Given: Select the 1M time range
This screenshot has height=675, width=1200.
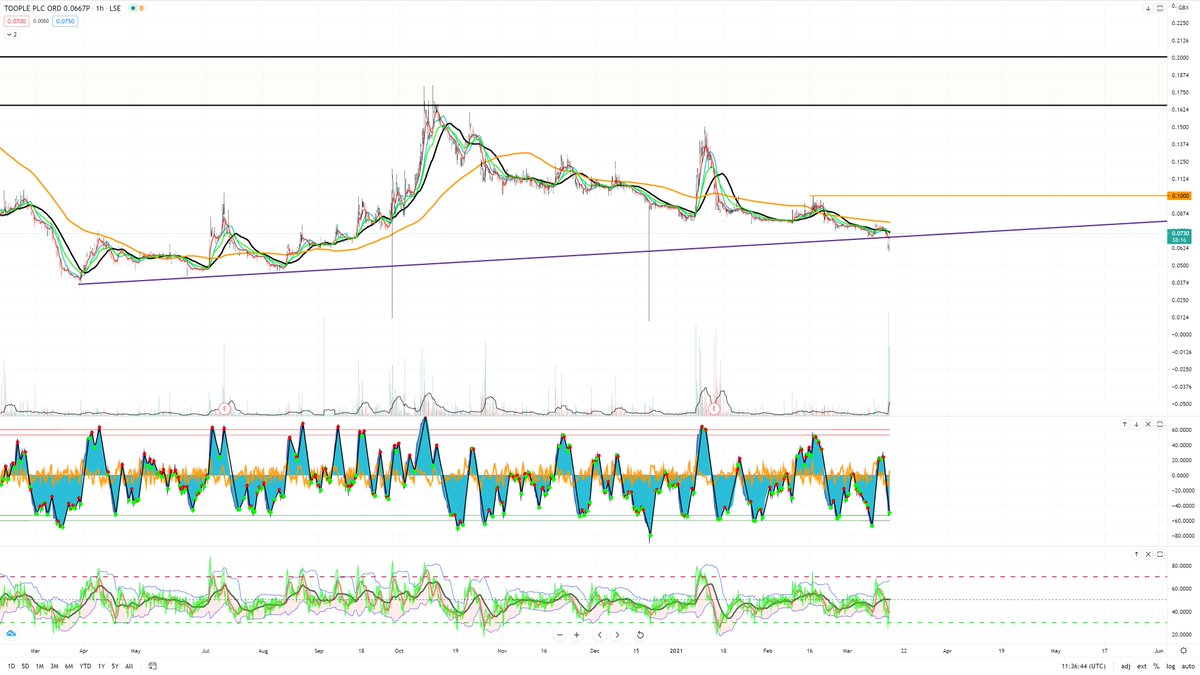Looking at the screenshot, I should pos(39,665).
